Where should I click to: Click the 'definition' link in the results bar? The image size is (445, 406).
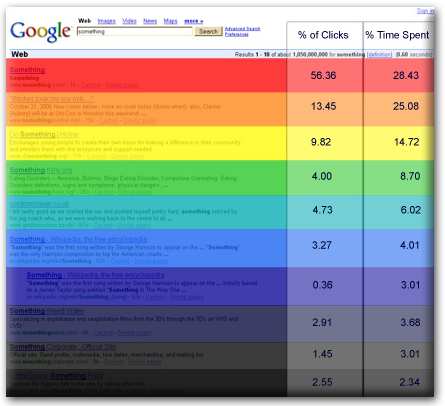pos(379,54)
